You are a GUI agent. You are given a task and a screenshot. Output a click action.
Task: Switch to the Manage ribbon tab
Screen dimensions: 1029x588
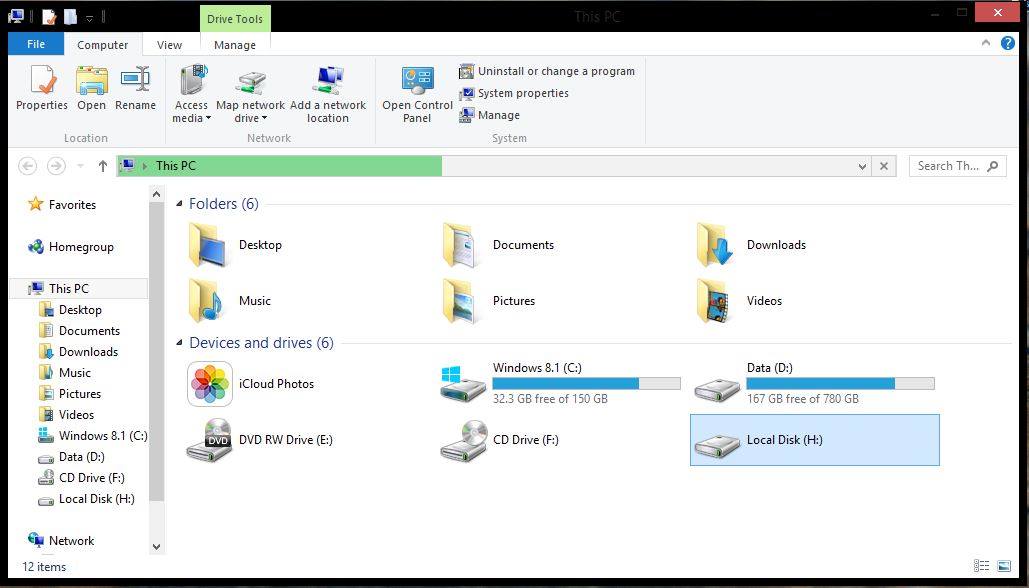tap(235, 45)
